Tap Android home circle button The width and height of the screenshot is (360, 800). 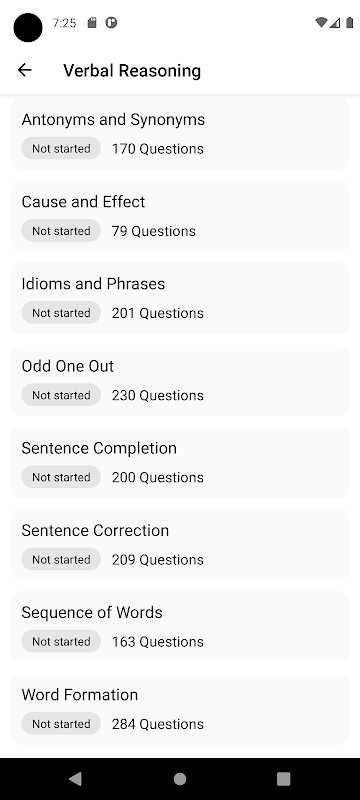pyautogui.click(x=180, y=779)
